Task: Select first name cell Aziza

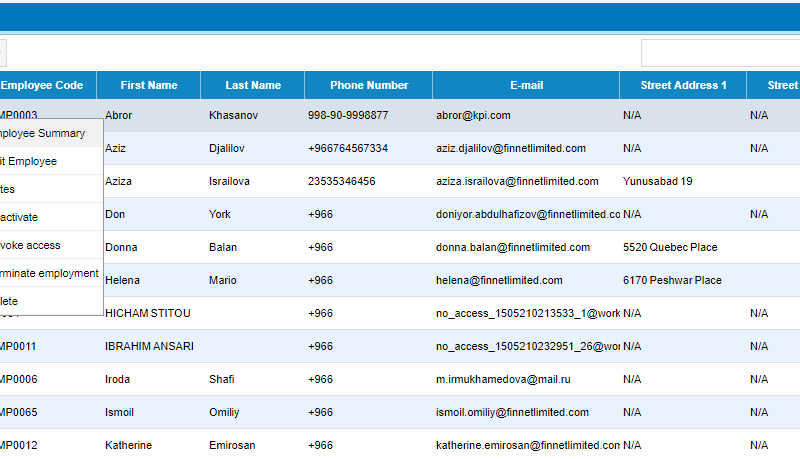Action: (x=118, y=181)
